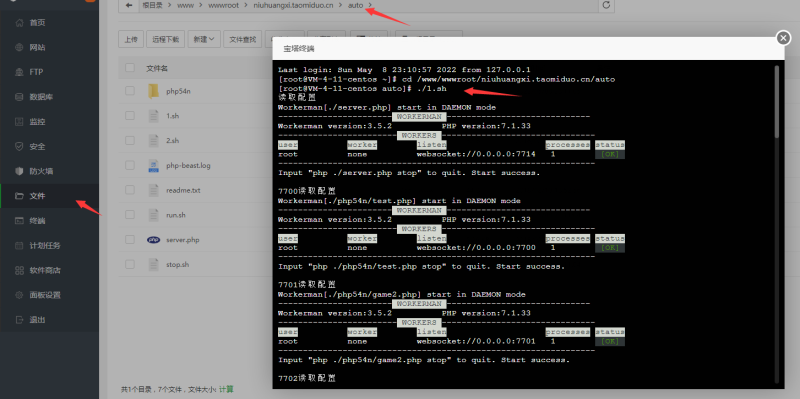Viewport: 800px width, 399px height.
Task: Go back with the breadcrumb arrow
Action: [129, 5]
